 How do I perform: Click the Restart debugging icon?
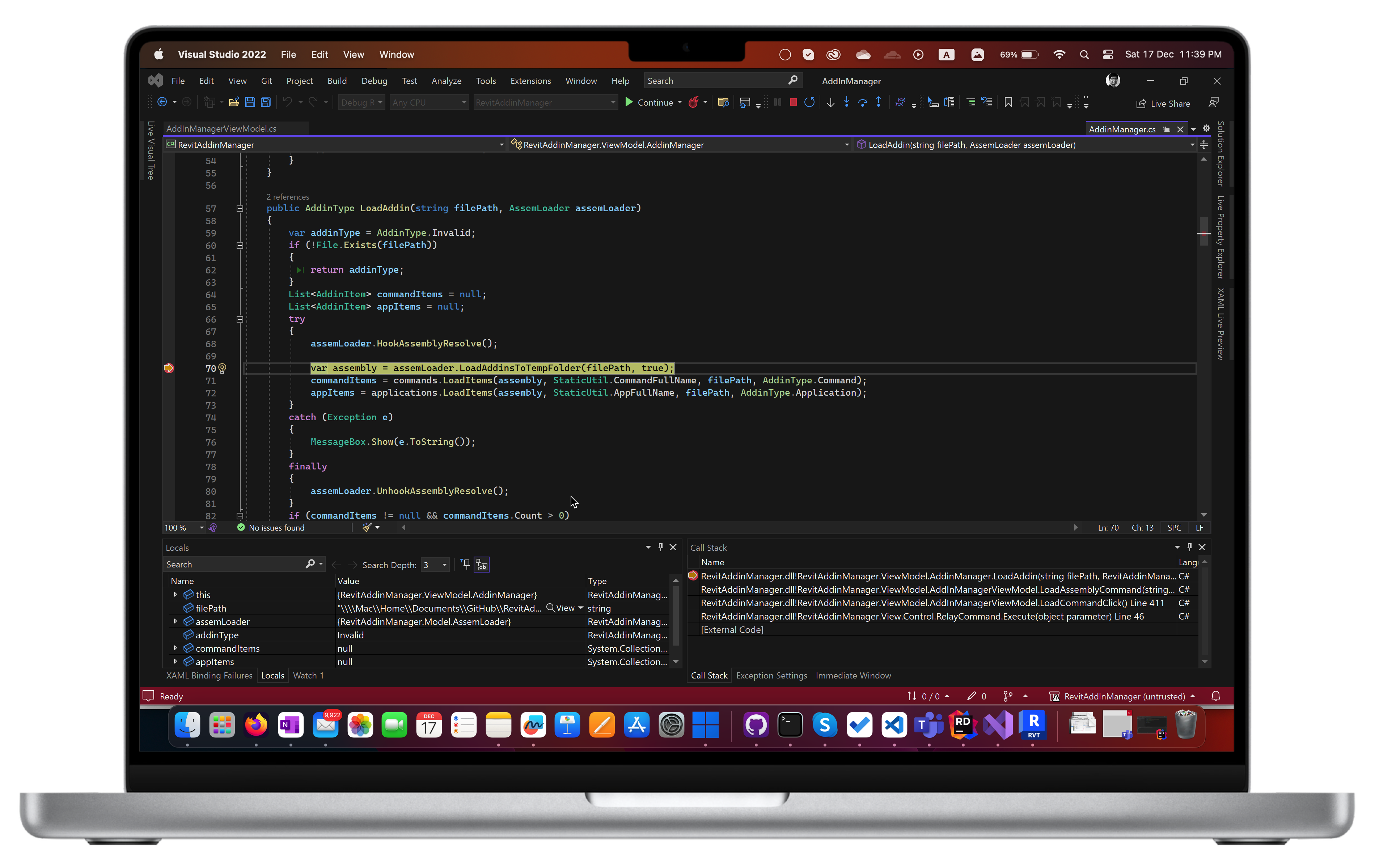pyautogui.click(x=809, y=102)
